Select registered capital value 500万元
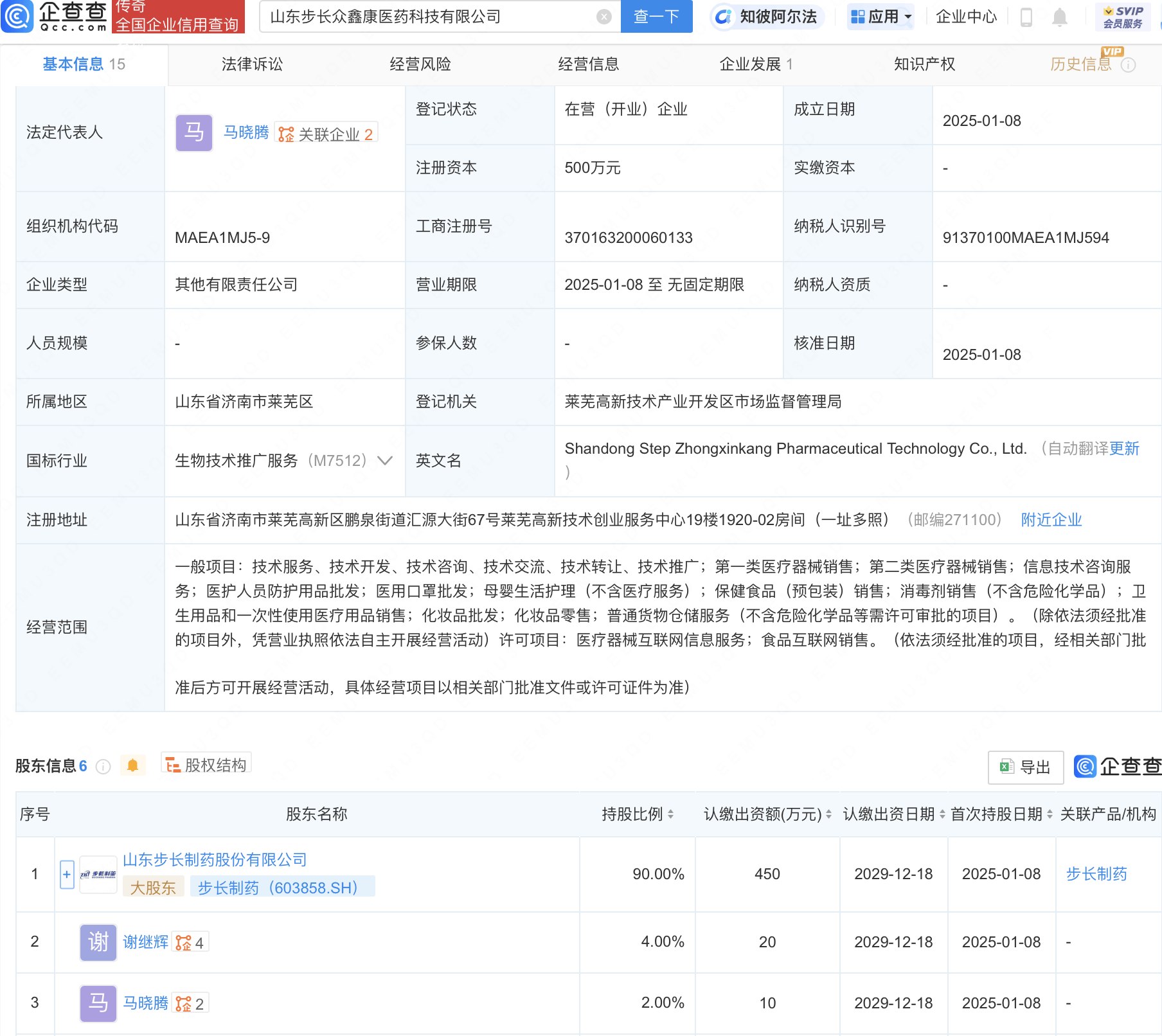 (593, 168)
